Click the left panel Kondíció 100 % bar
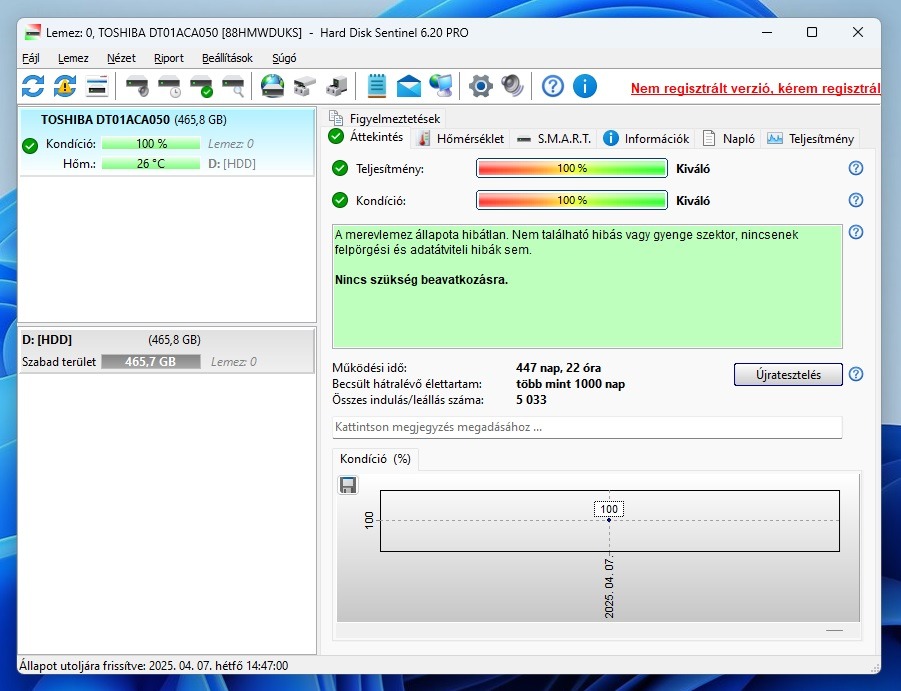 (151, 144)
